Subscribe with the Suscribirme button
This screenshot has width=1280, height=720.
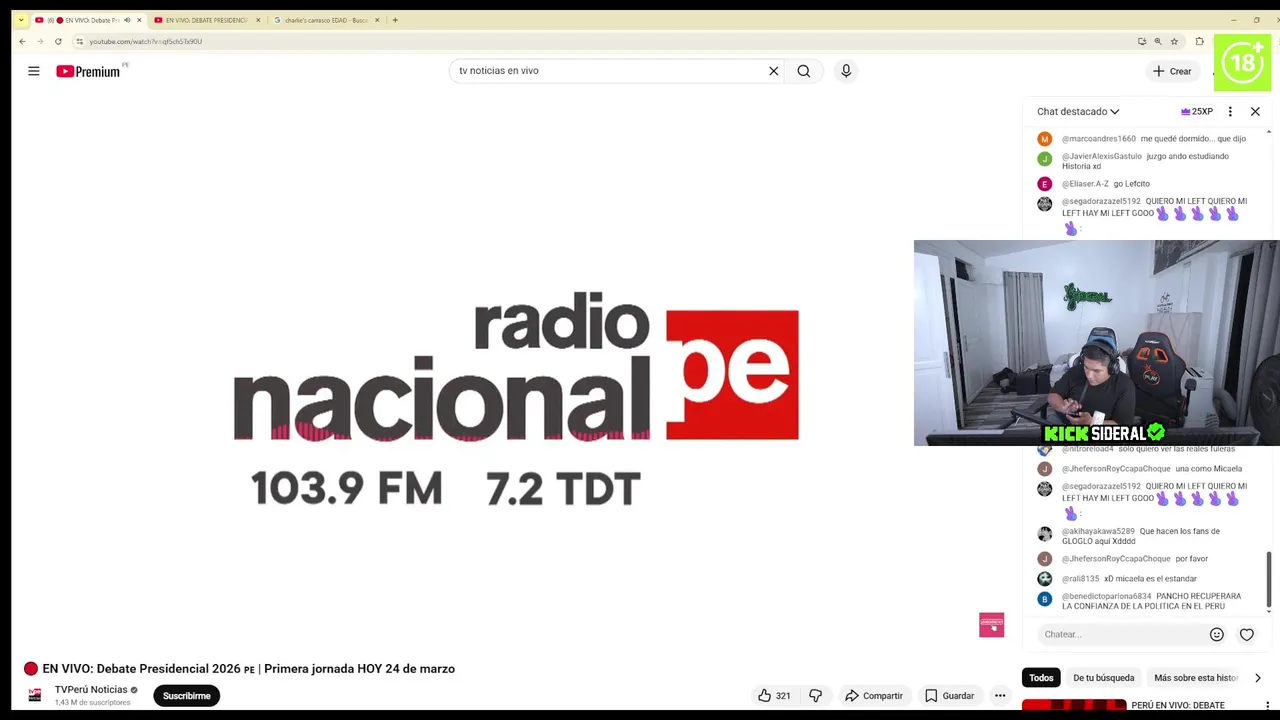pyautogui.click(x=187, y=696)
